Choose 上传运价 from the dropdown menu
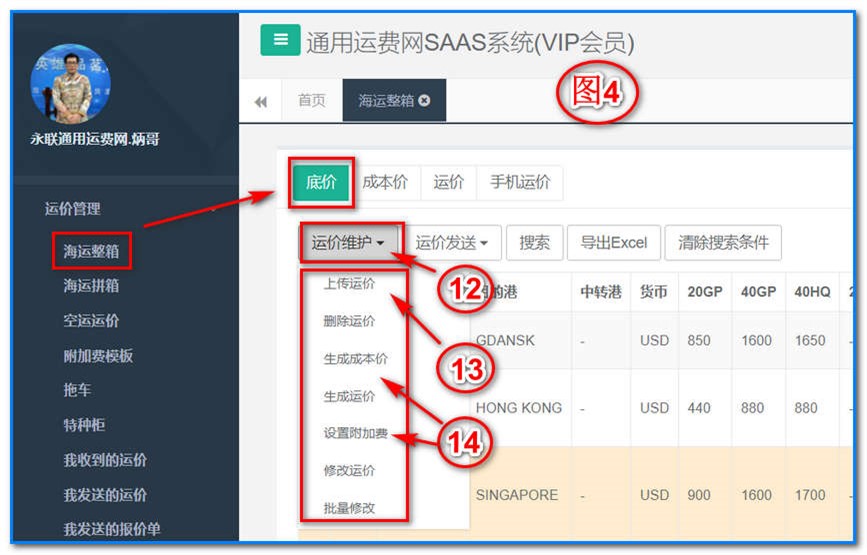Screen dimensions: 867x555 [x=349, y=284]
